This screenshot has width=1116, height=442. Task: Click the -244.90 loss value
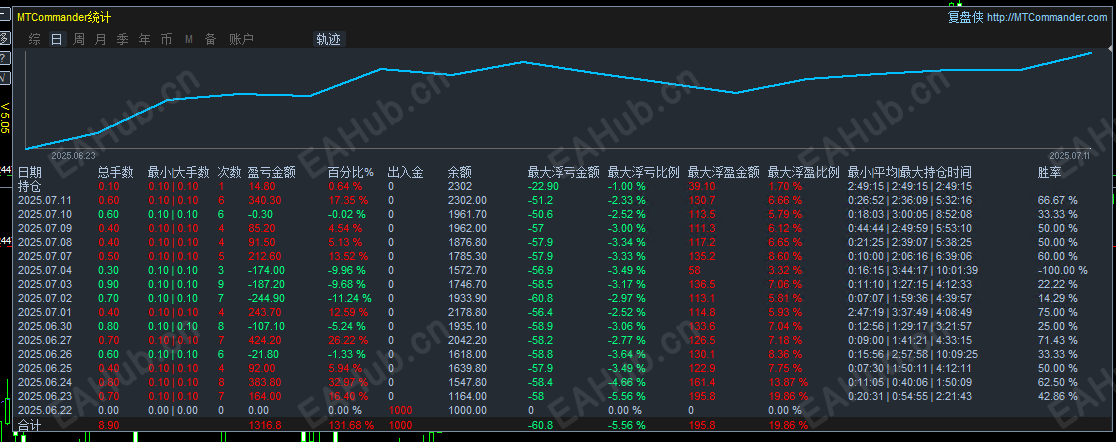tap(266, 298)
